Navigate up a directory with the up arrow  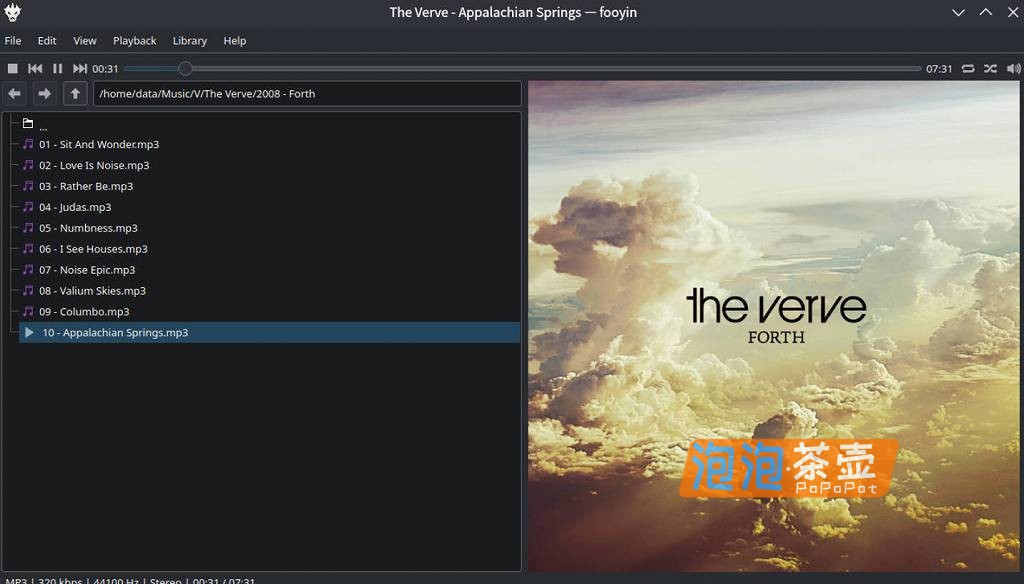(75, 93)
